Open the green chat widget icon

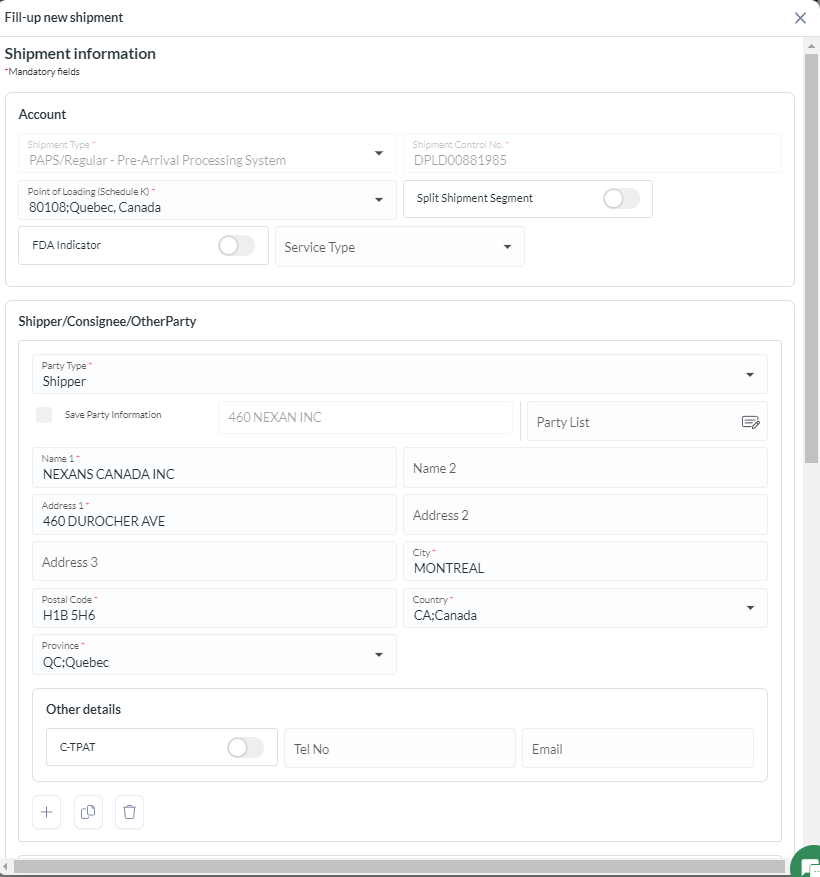(808, 866)
